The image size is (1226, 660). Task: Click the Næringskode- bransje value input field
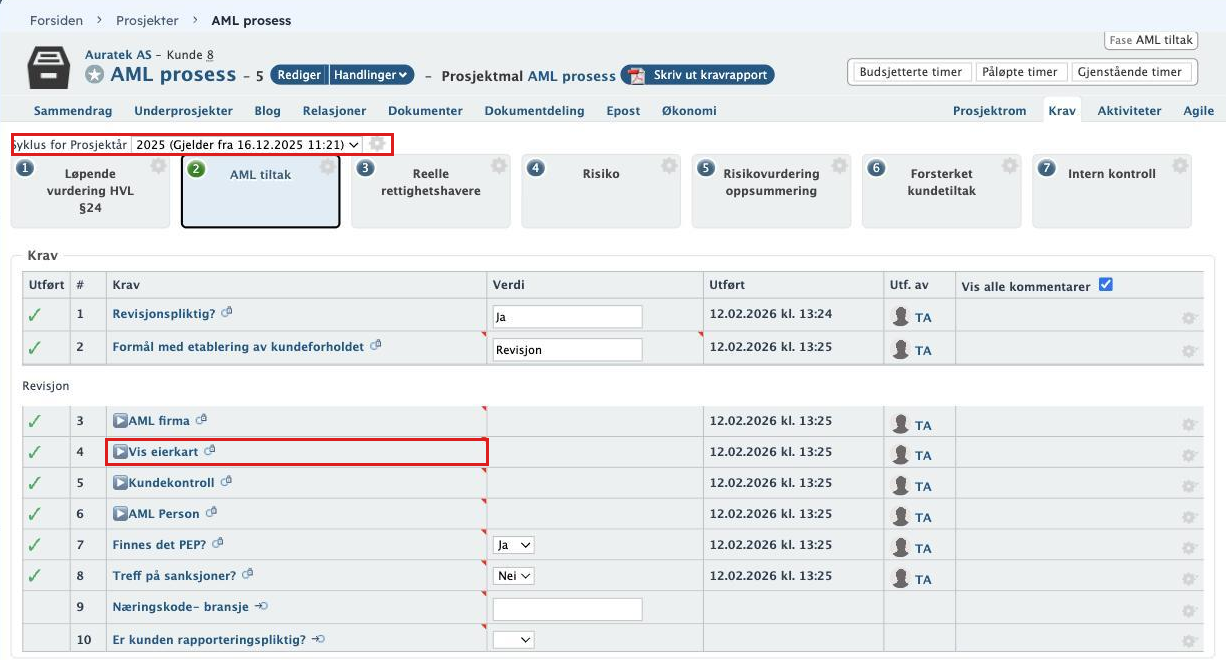coord(568,609)
